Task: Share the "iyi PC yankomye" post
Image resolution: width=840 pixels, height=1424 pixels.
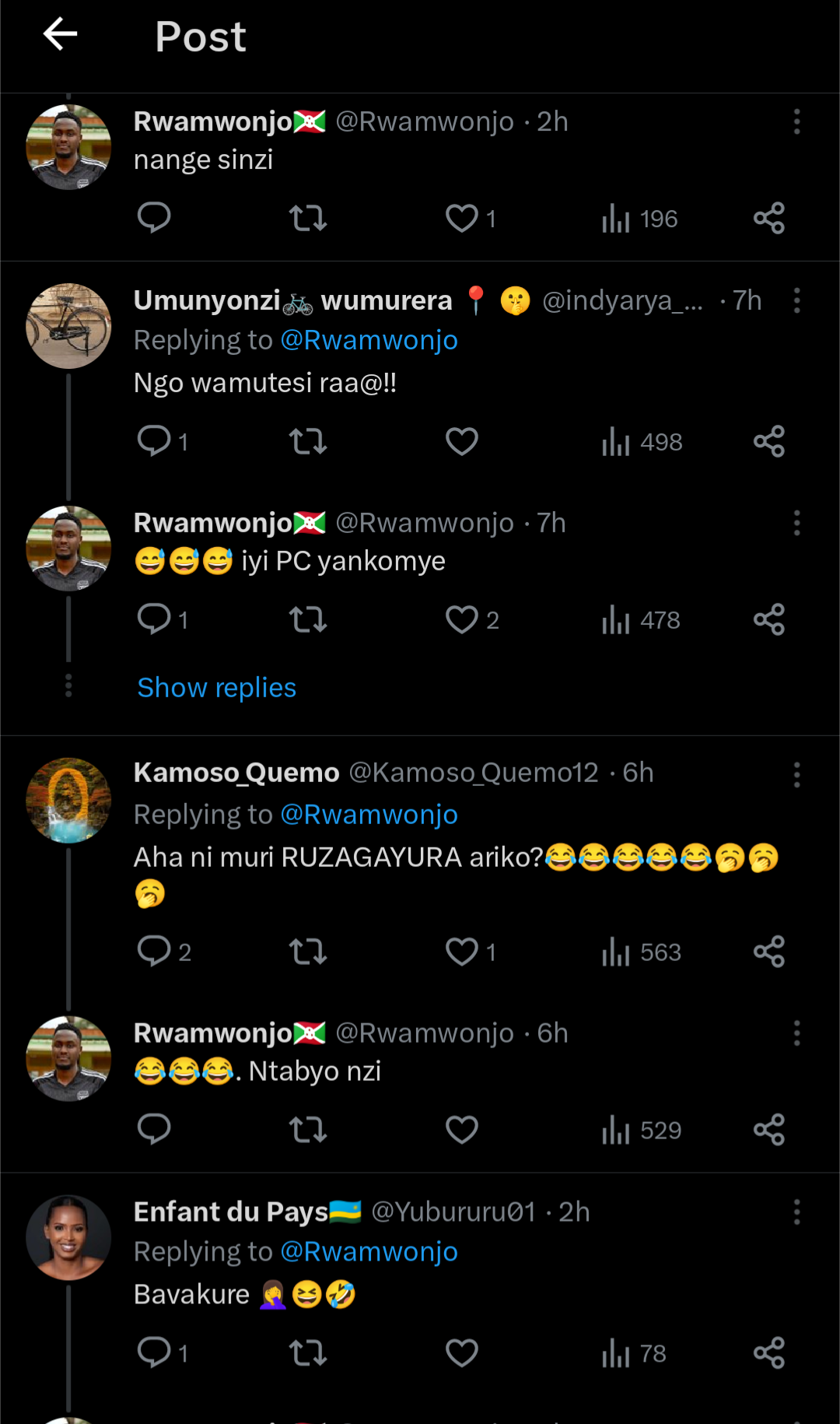Action: point(769,620)
